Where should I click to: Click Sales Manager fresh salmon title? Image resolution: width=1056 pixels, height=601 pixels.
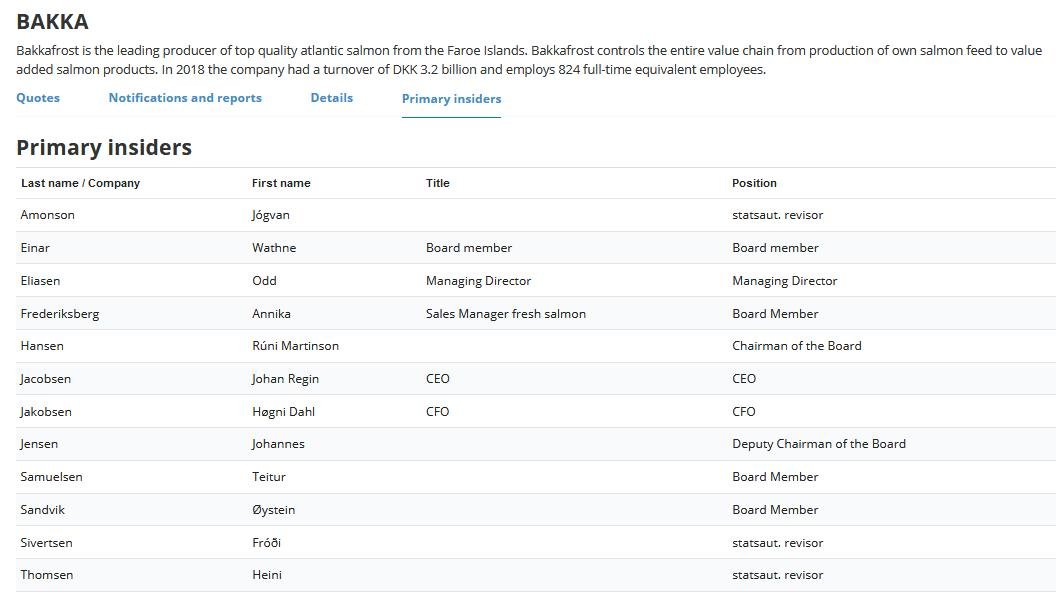[x=505, y=314]
